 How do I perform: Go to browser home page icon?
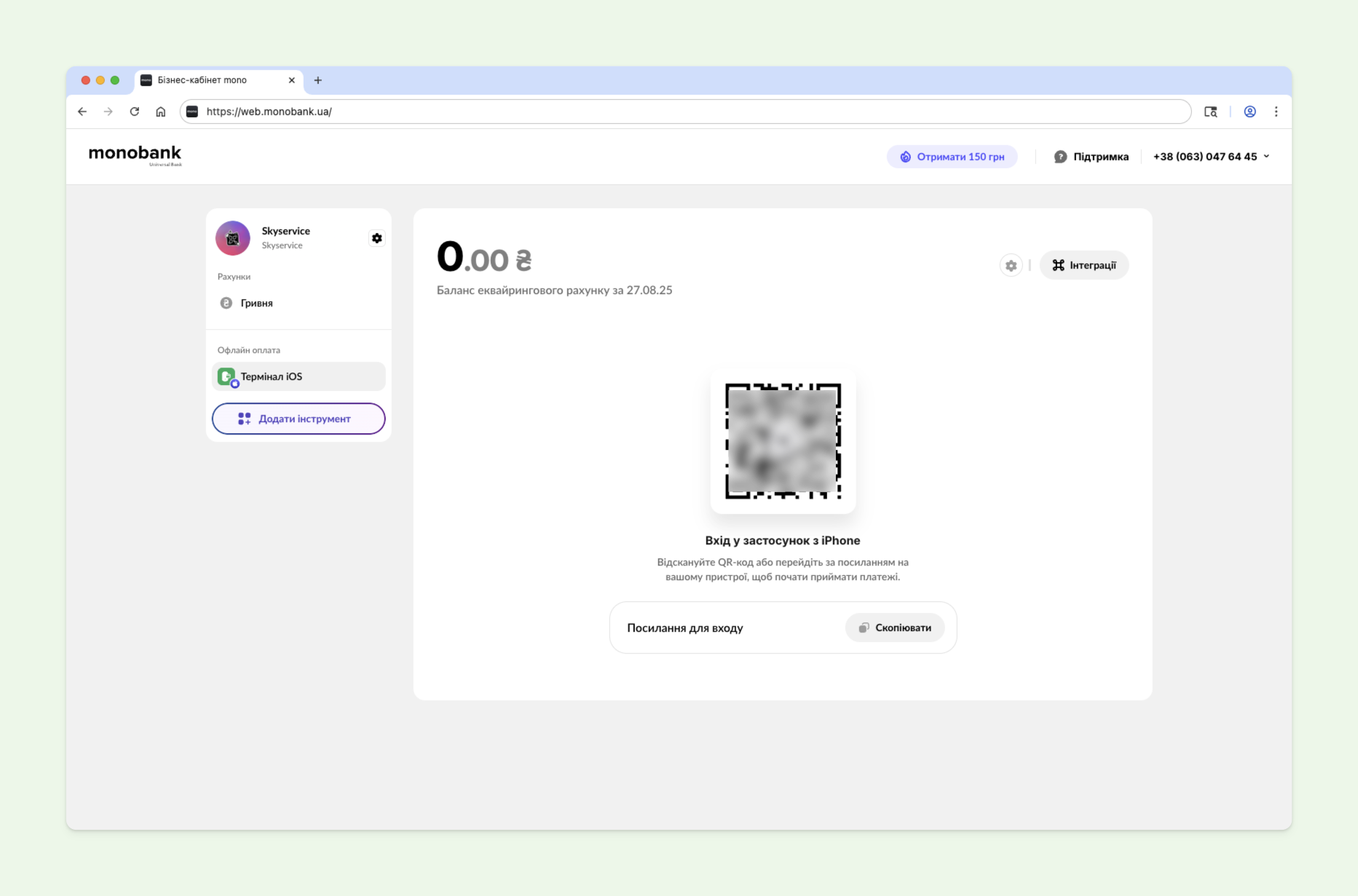point(161,111)
